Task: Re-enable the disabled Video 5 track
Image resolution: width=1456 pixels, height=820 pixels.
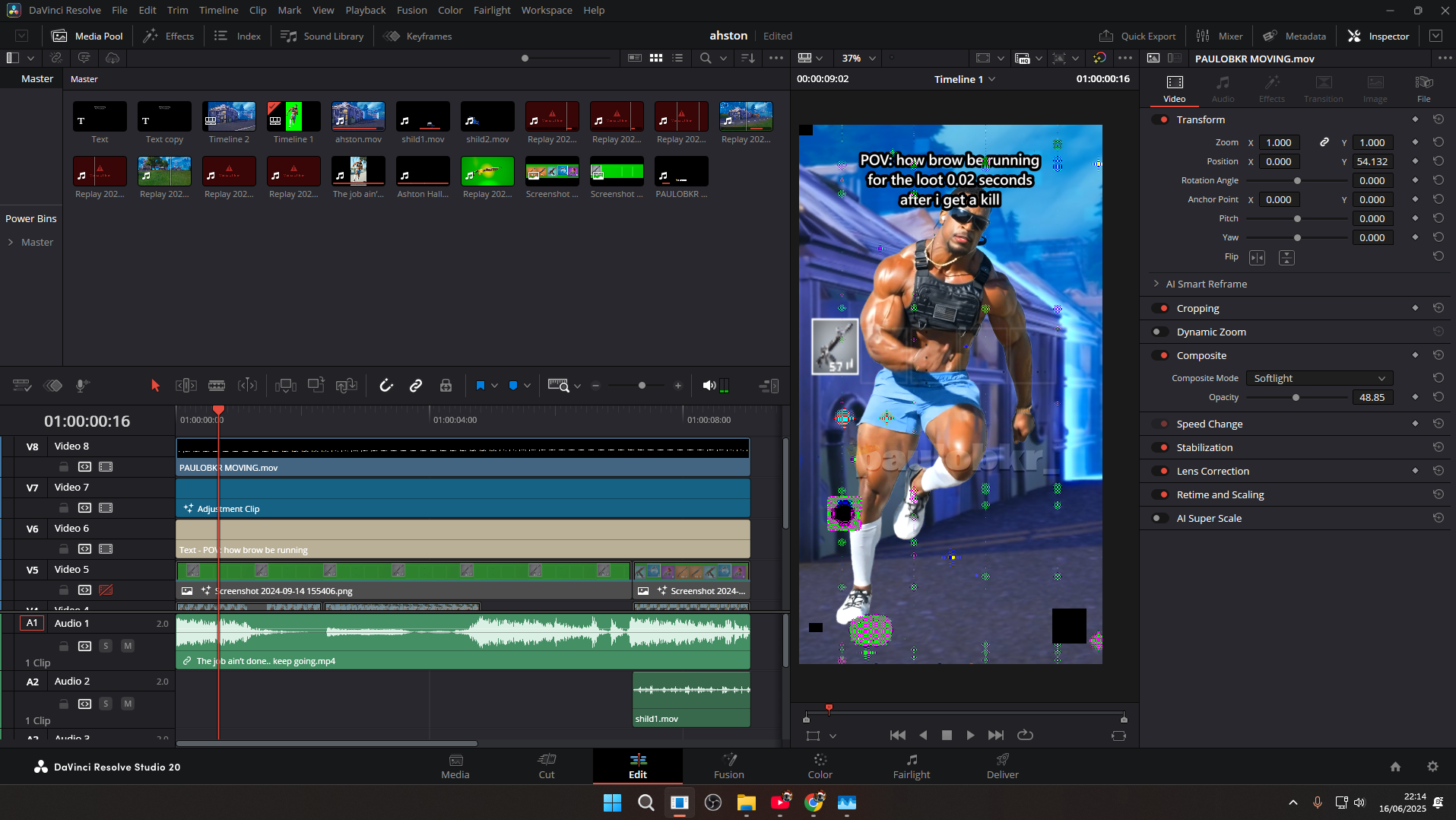Action: 106,590
